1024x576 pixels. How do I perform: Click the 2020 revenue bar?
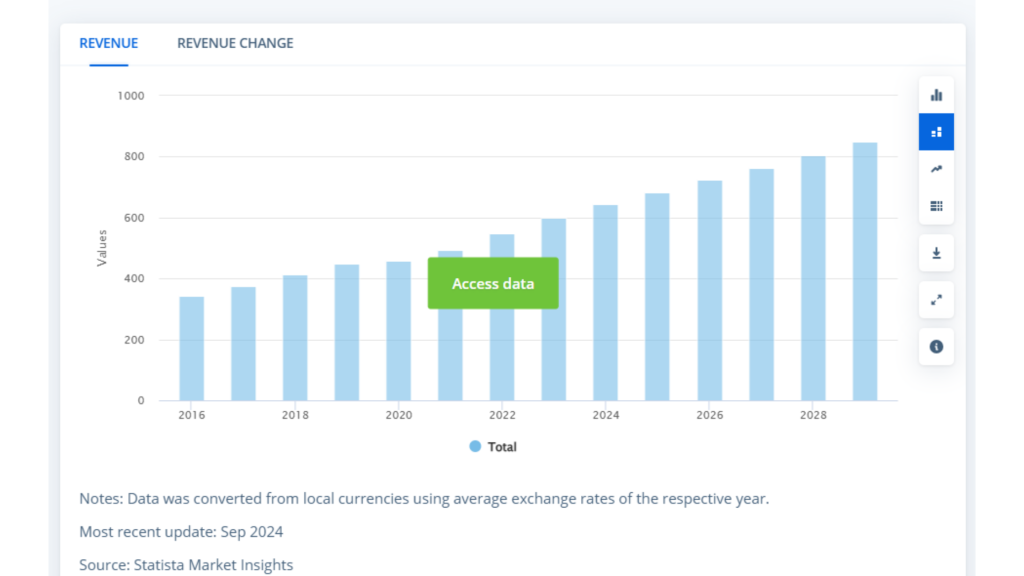398,331
